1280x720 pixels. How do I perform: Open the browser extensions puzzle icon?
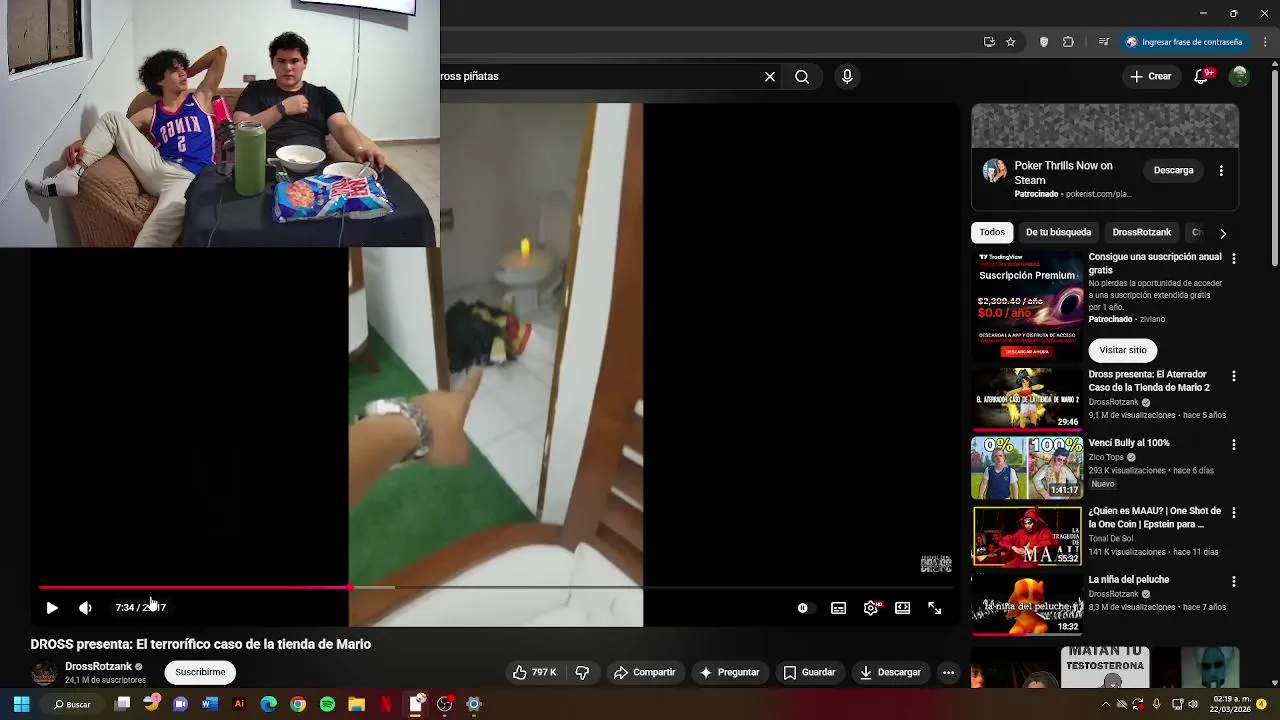1068,42
